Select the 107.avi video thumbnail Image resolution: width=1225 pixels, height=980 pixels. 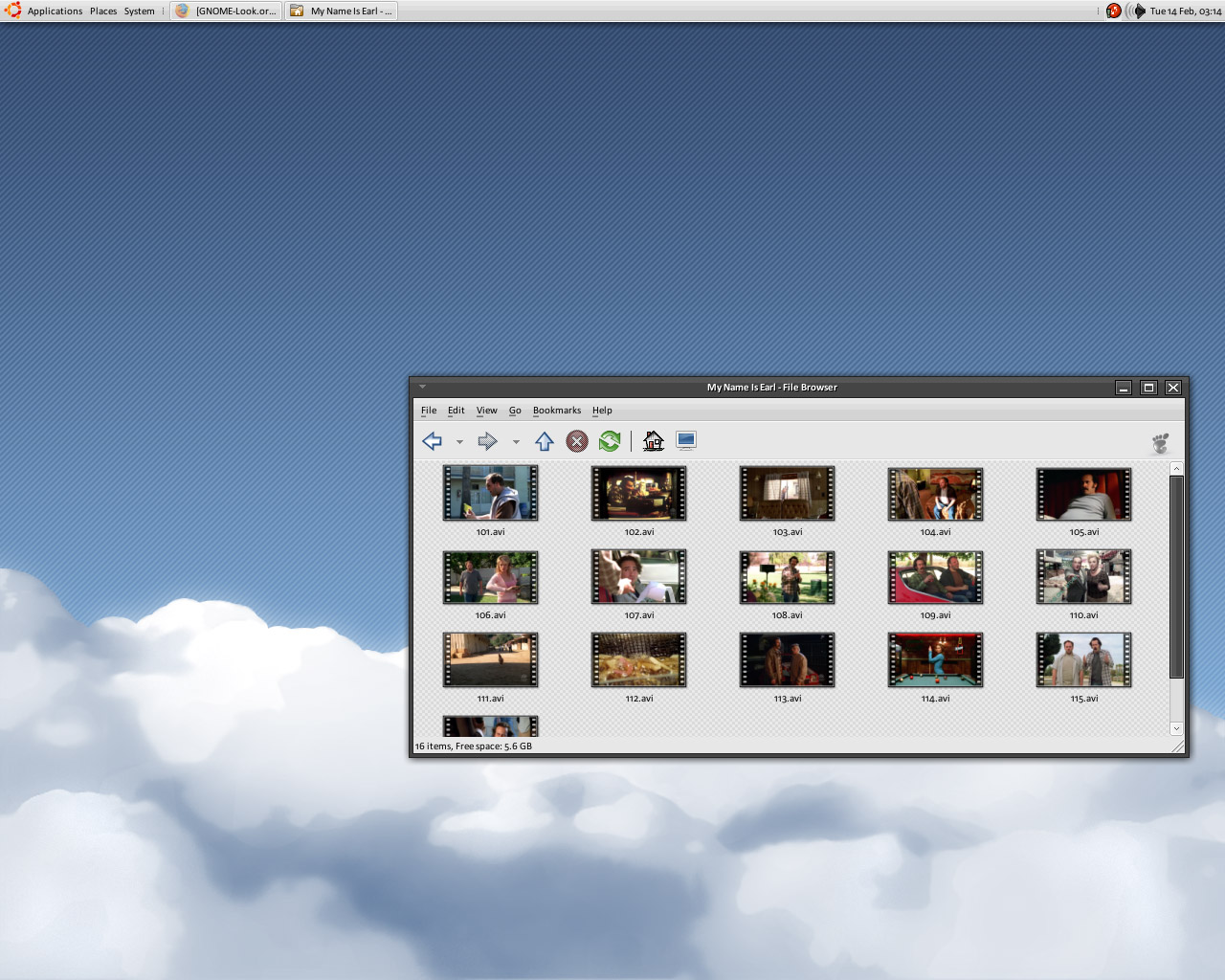[639, 576]
